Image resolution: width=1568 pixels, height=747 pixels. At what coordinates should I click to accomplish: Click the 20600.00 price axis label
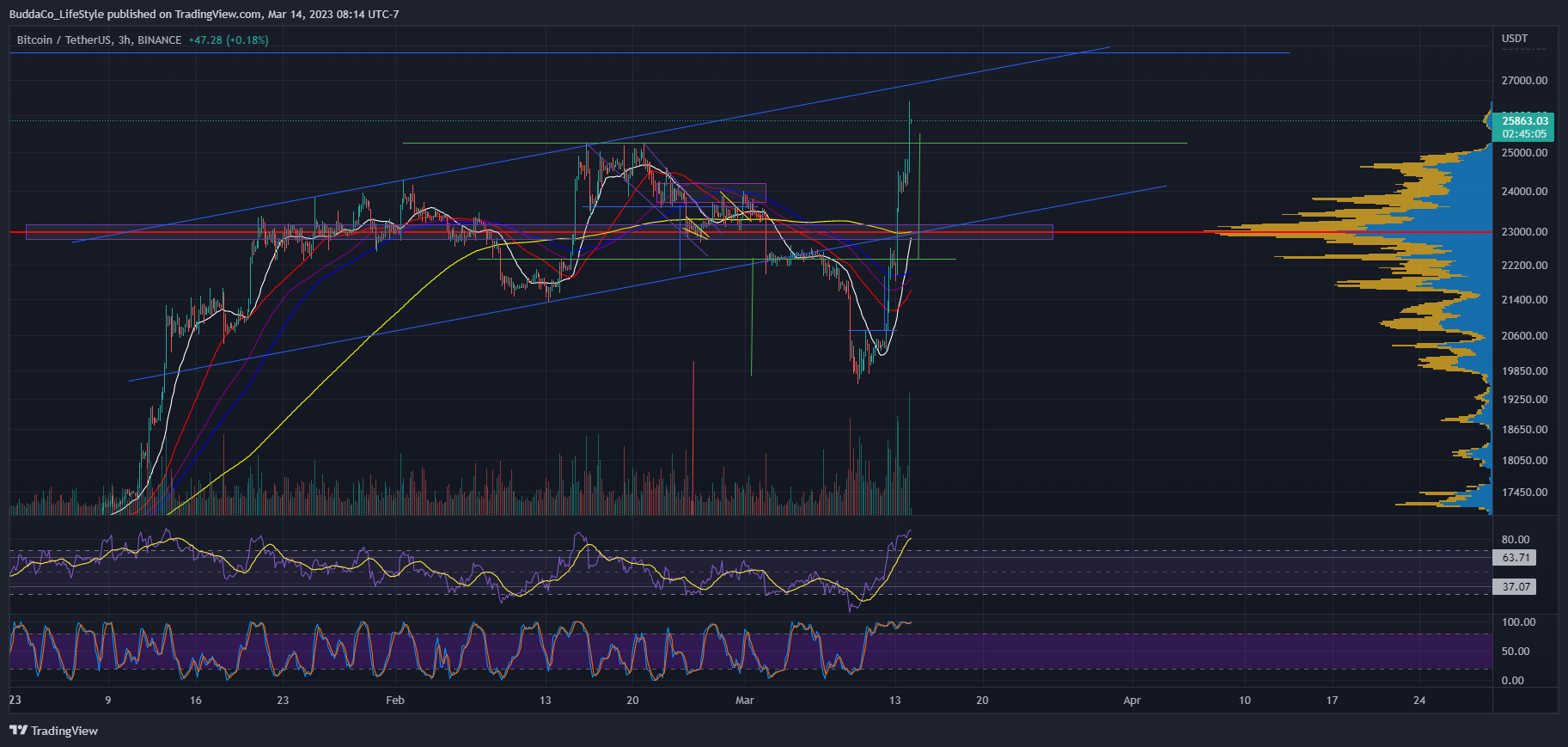[x=1524, y=336]
